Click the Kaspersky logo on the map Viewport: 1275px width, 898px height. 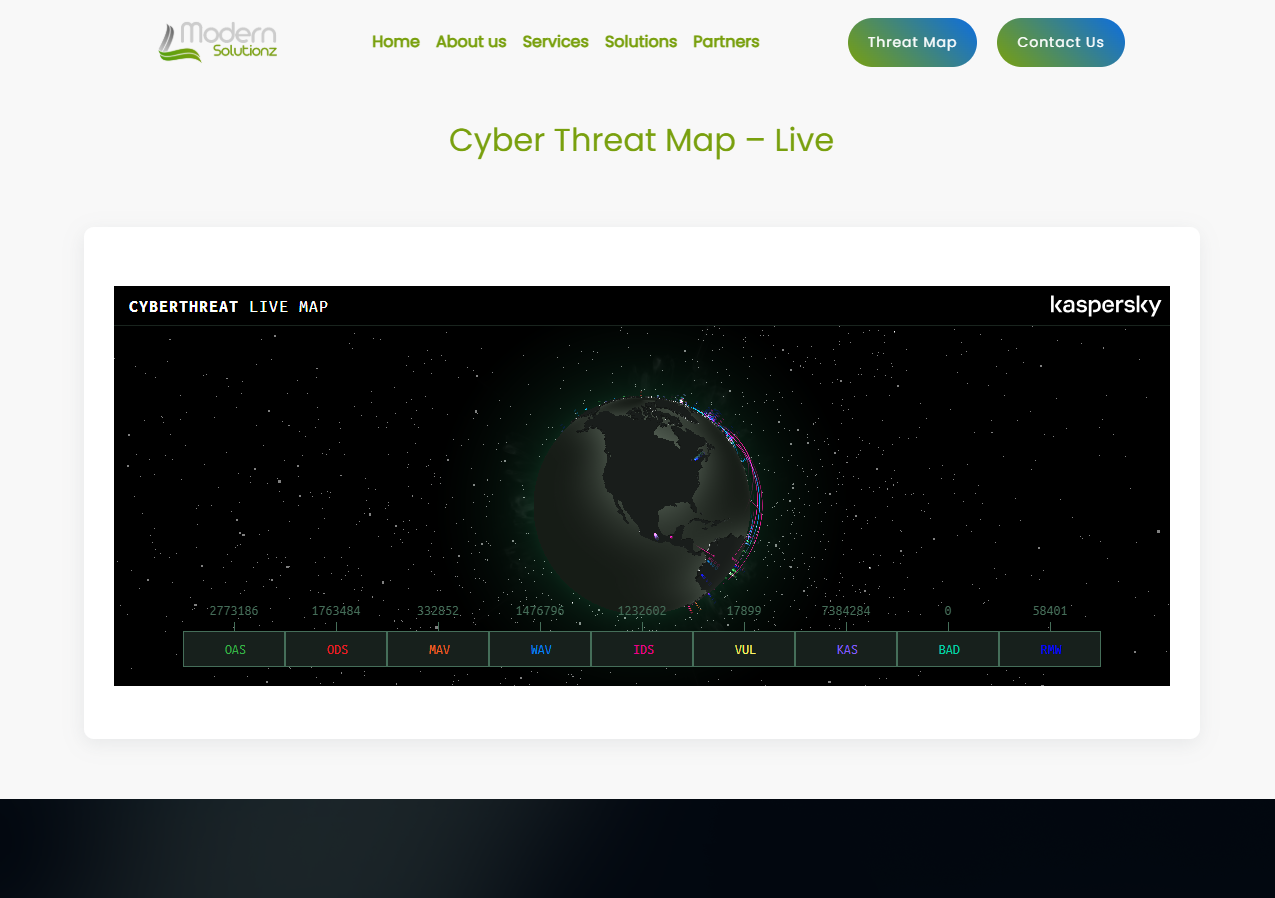coord(1105,306)
